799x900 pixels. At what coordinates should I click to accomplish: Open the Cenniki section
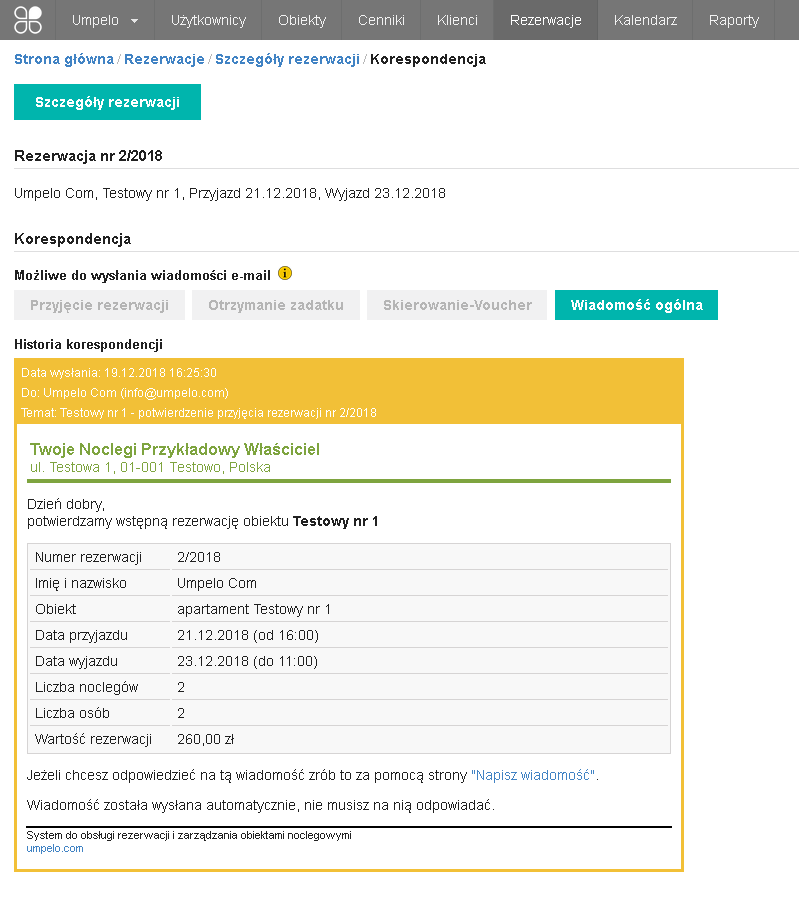[381, 20]
